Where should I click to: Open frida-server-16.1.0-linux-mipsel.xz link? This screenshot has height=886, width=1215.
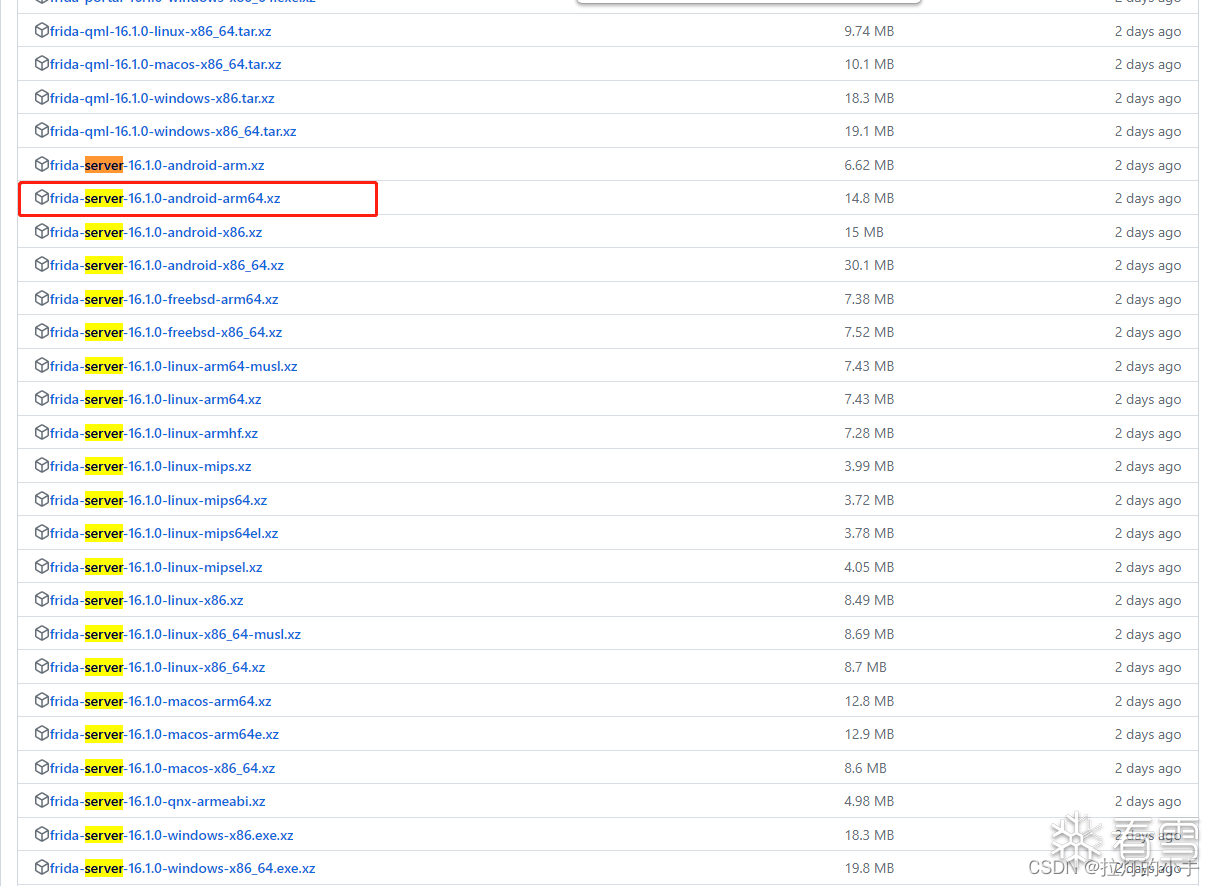156,567
